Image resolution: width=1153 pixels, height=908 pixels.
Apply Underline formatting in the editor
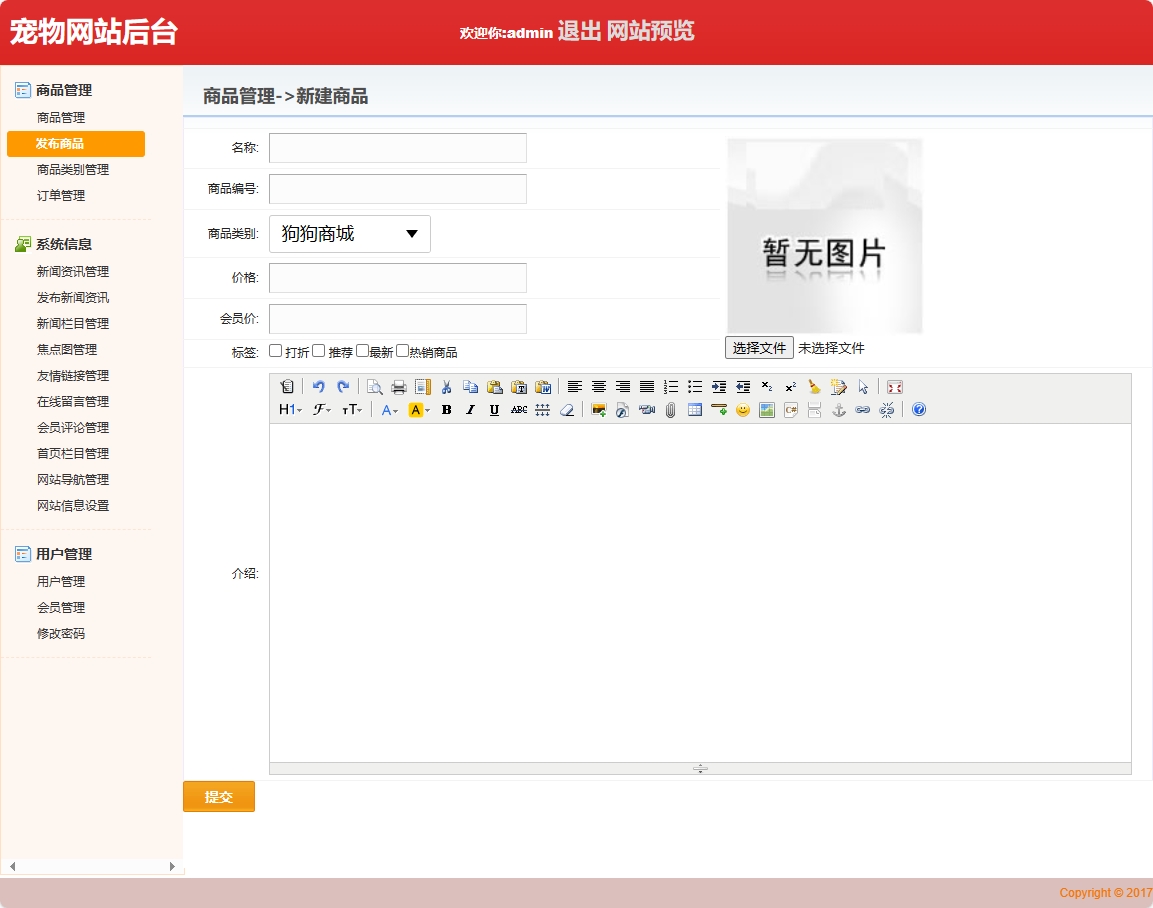pyautogui.click(x=492, y=409)
